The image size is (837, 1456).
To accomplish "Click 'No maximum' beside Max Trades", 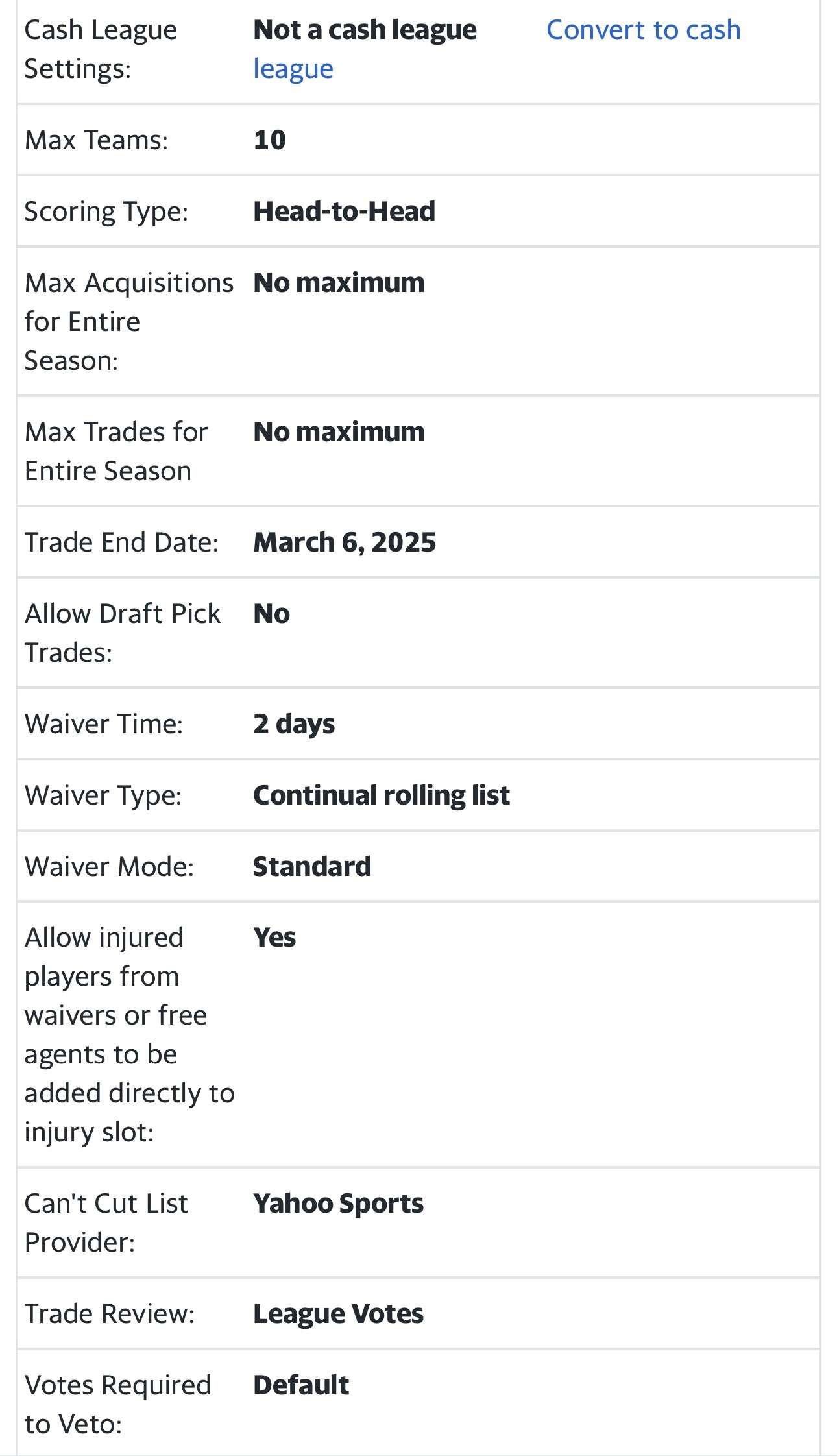I will coord(339,432).
